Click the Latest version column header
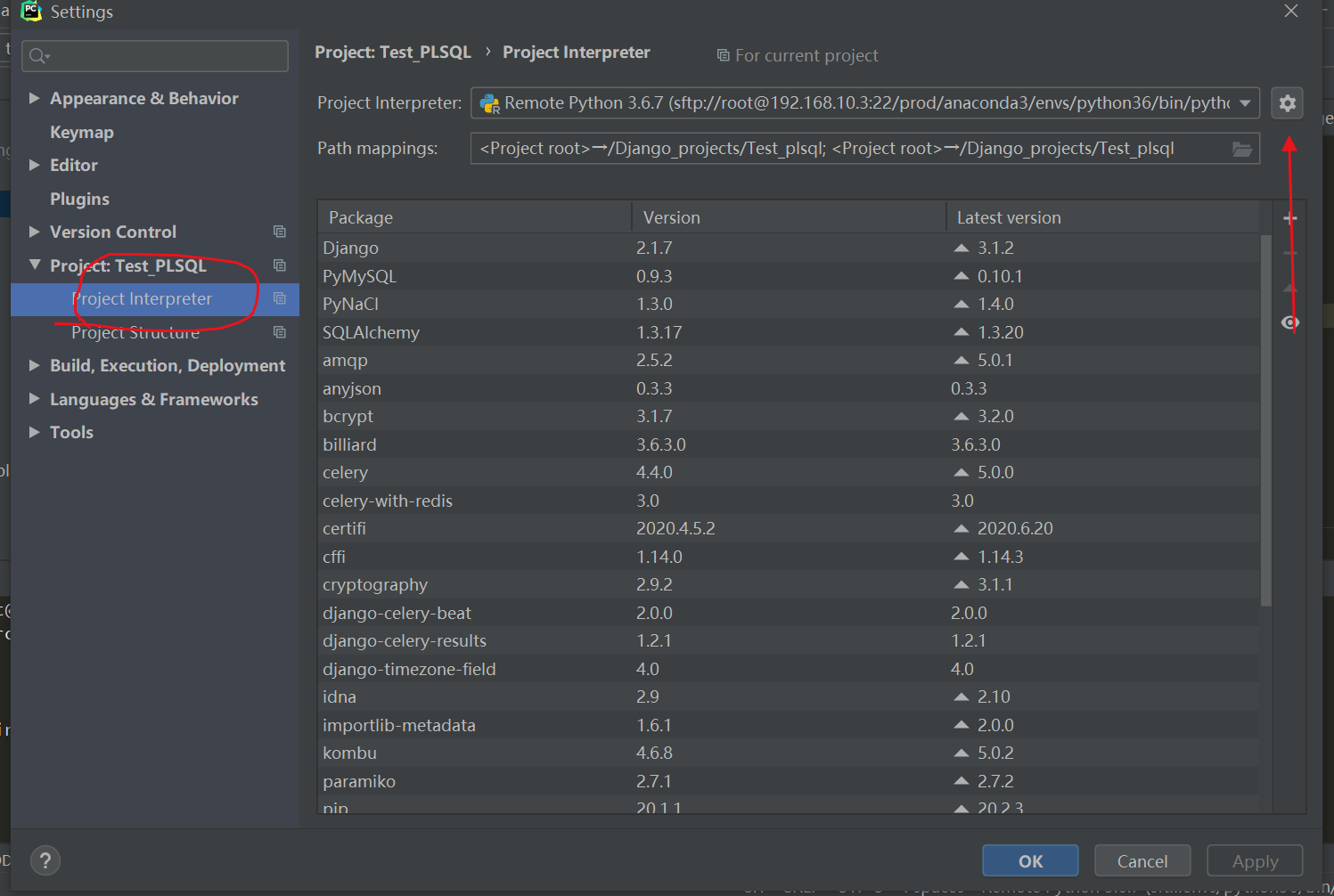Image resolution: width=1334 pixels, height=896 pixels. tap(1103, 217)
